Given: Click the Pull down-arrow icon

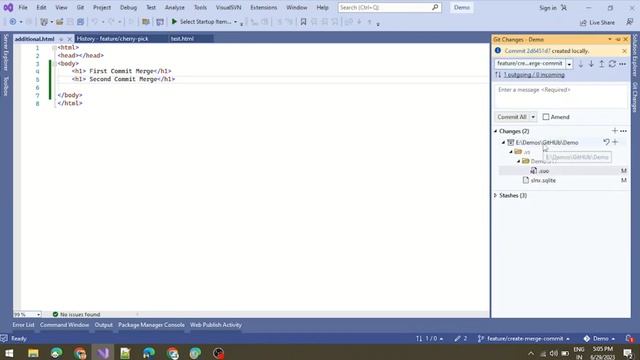Looking at the screenshot, I should point(591,64).
